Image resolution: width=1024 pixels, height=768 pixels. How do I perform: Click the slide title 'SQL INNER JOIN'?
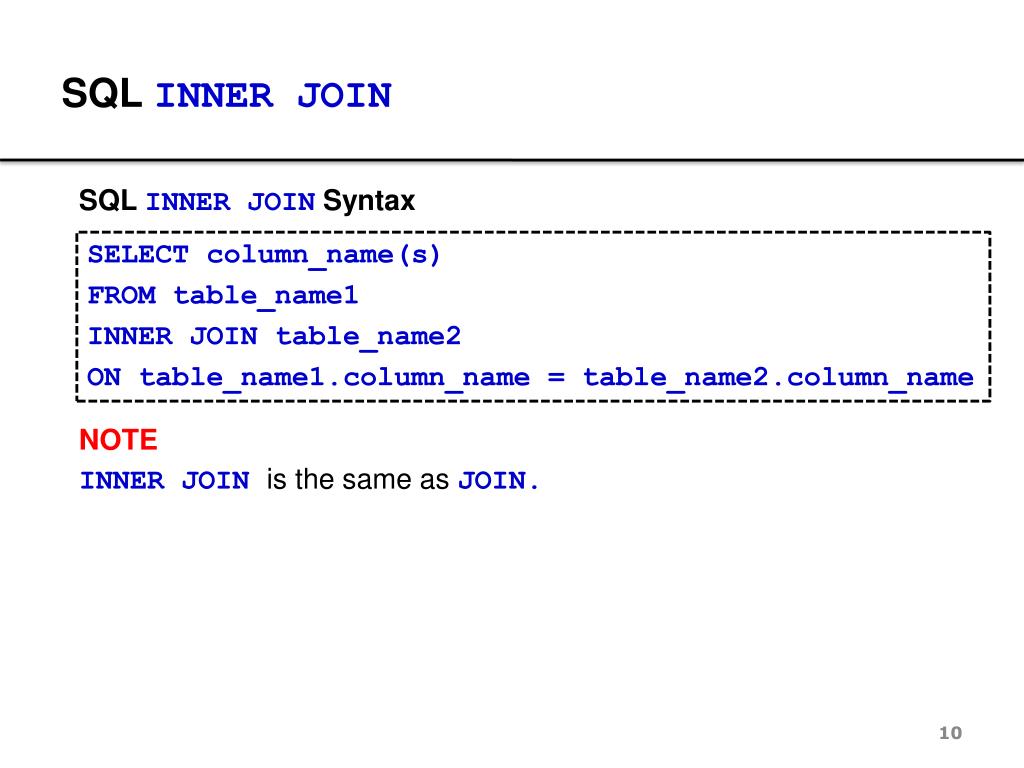[x=227, y=94]
